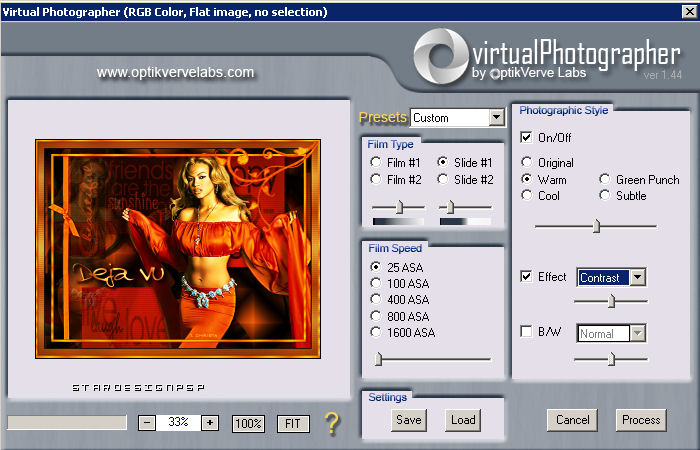Set preview zoom to 100%
Screen dimensions: 700x450
point(248,424)
